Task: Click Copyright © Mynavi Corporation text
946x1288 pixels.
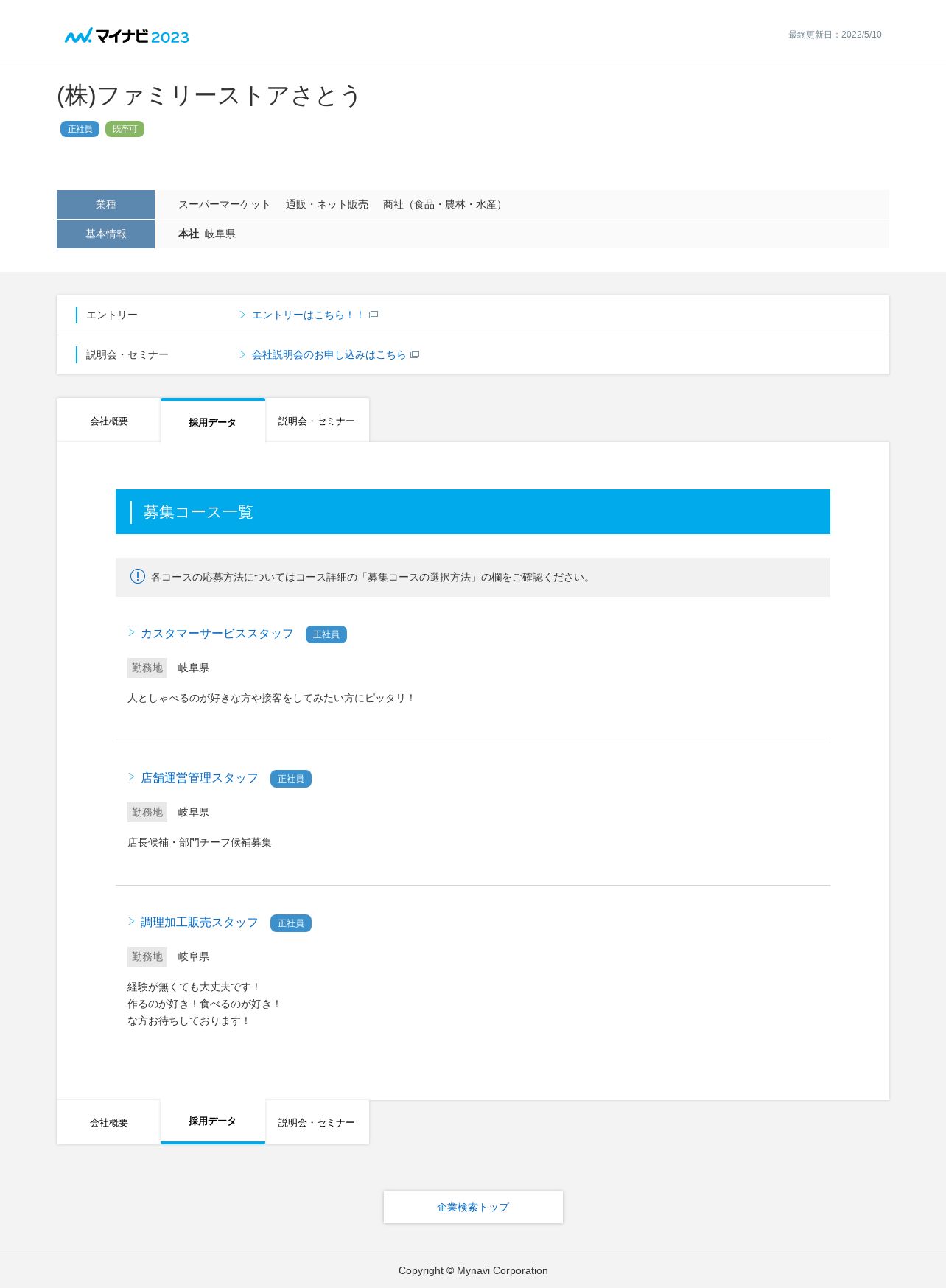Action: pos(473,1270)
